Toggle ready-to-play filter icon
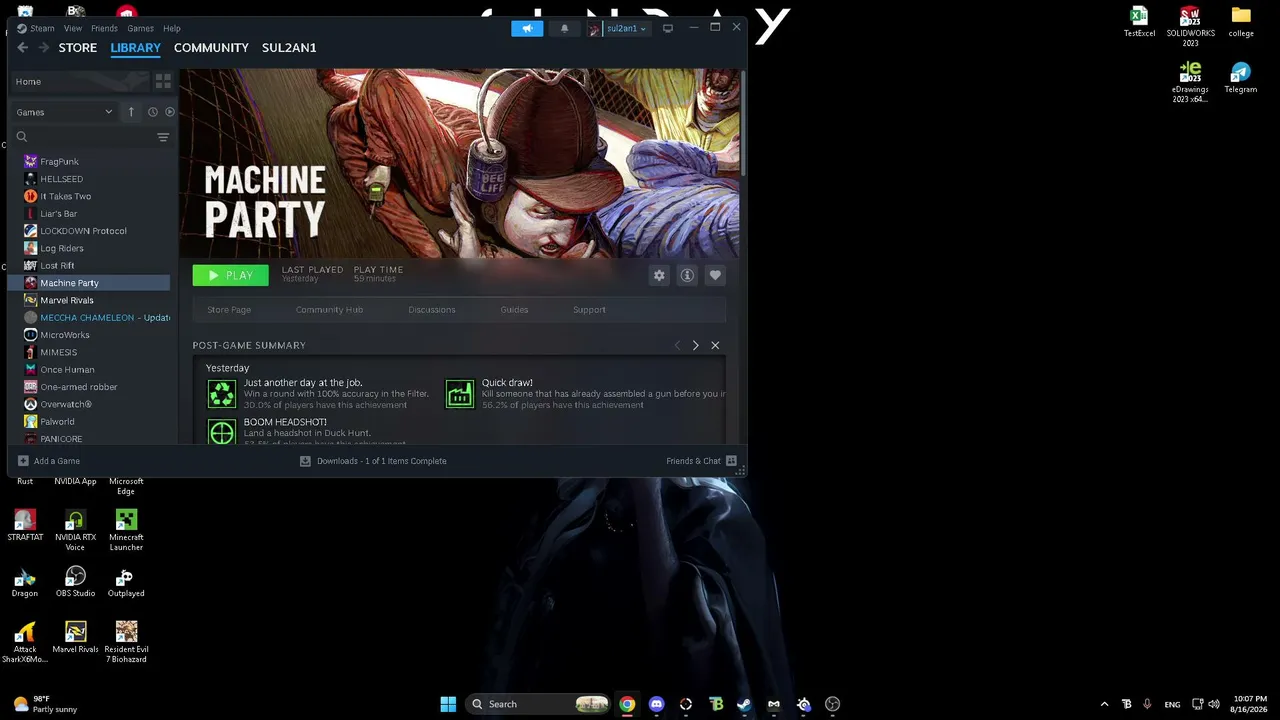Viewport: 1280px width, 720px height. [x=169, y=112]
